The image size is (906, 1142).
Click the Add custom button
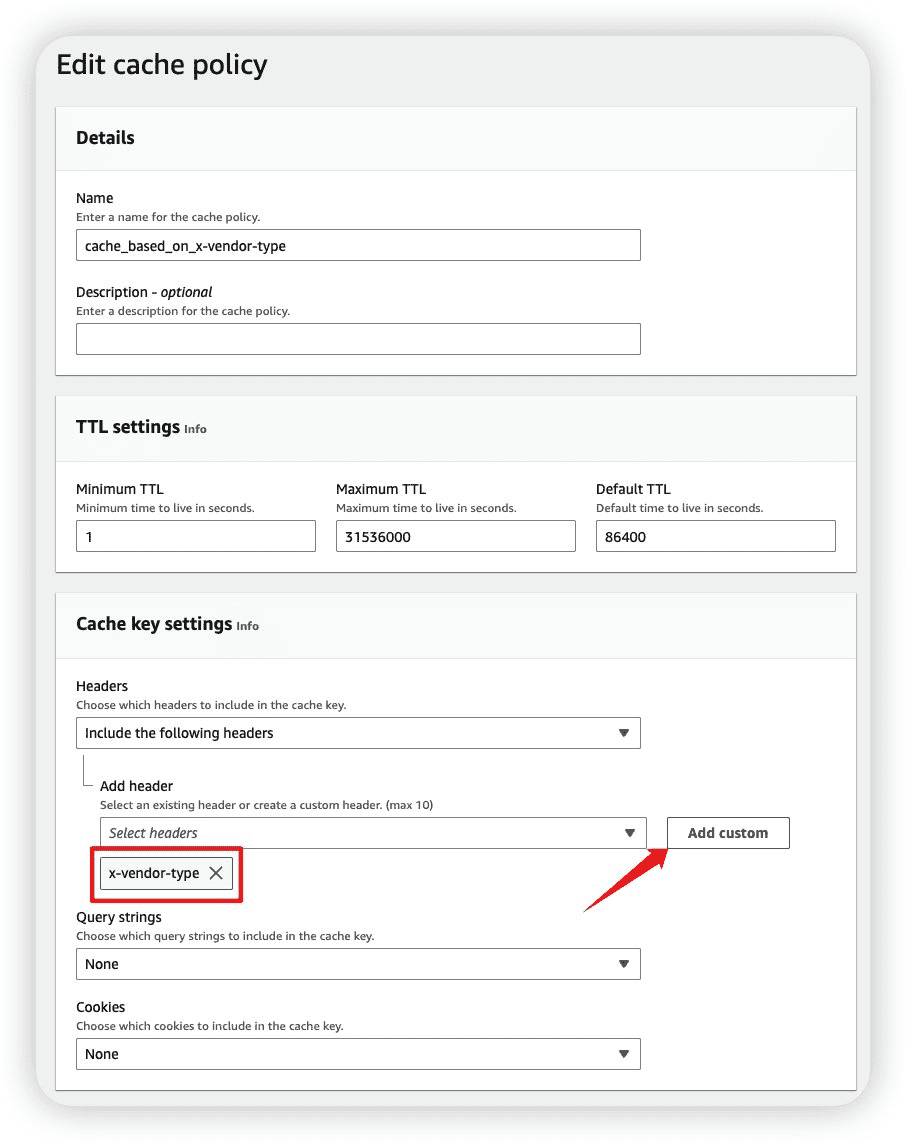pos(728,832)
